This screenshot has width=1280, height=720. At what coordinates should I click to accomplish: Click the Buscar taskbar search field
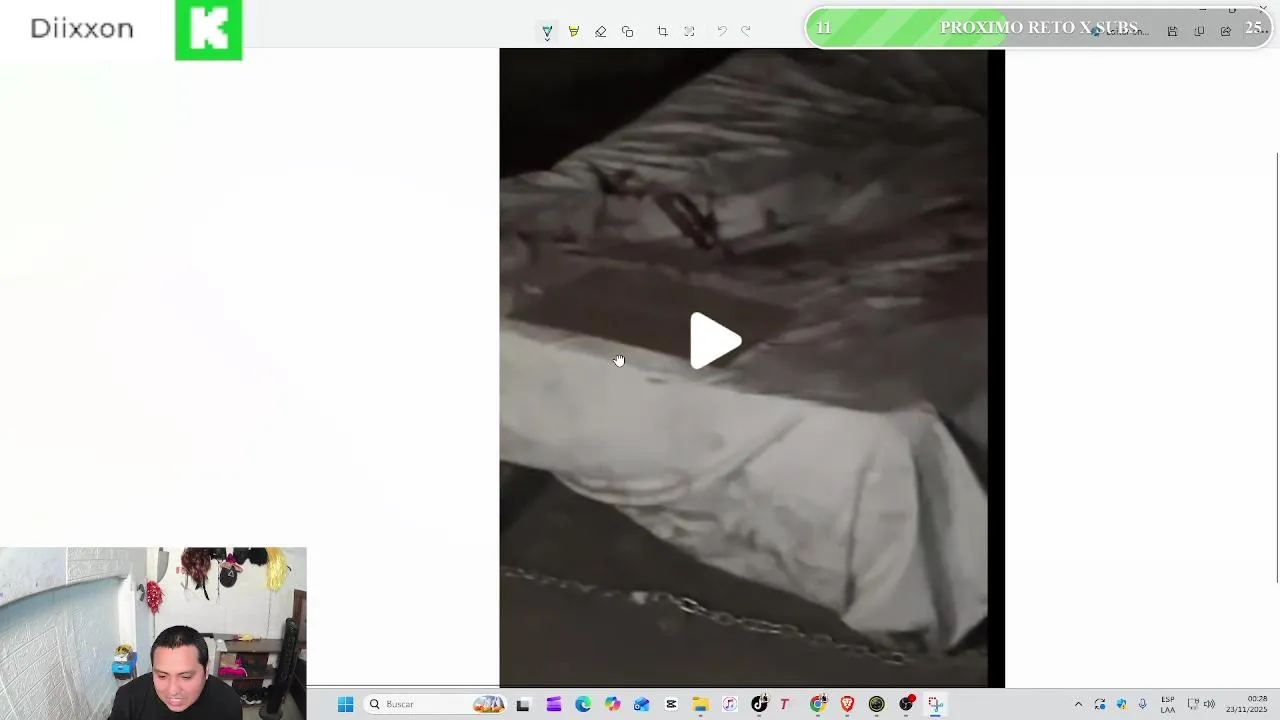pyautogui.click(x=435, y=704)
